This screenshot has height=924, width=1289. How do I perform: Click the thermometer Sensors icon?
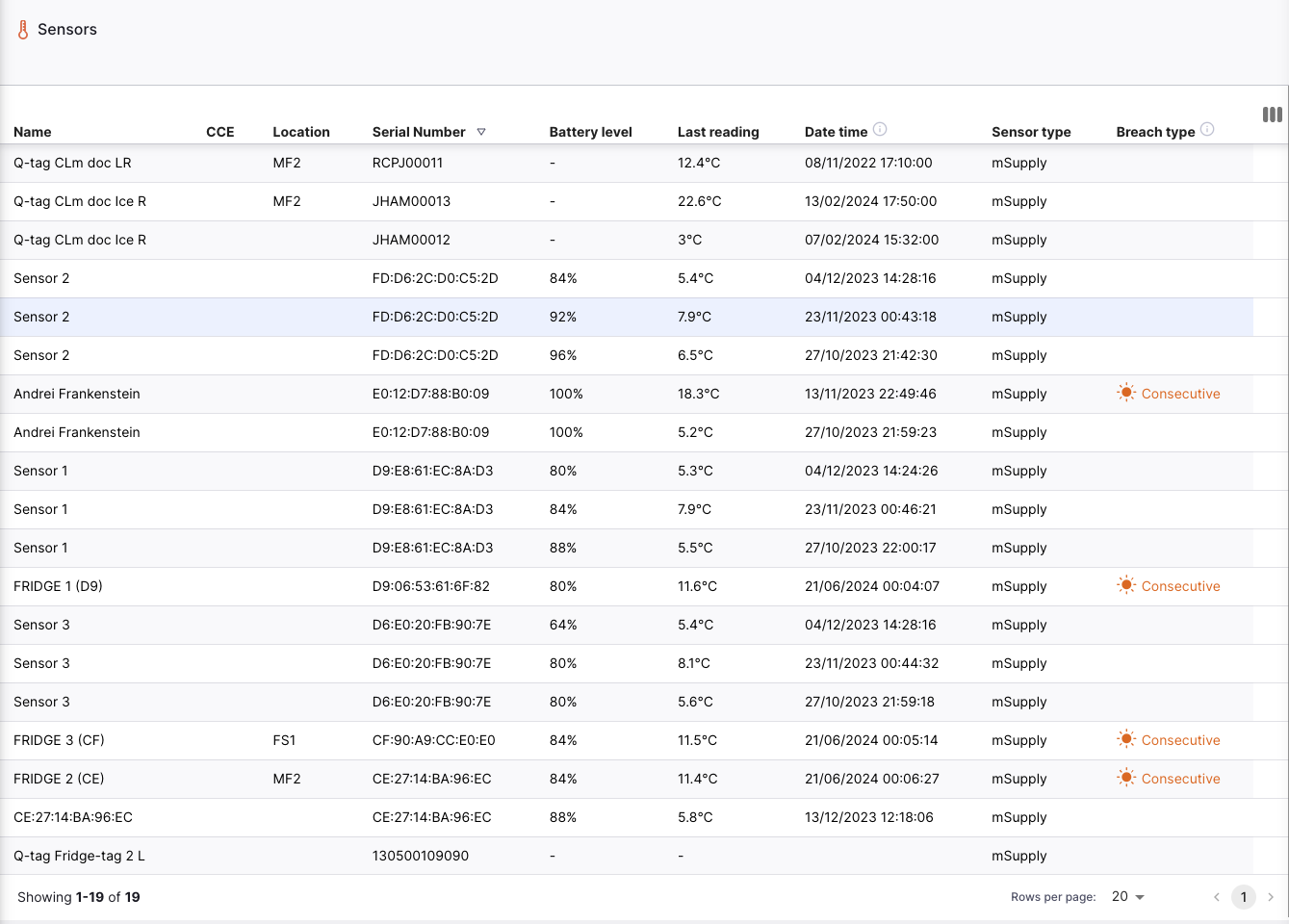[x=23, y=30]
